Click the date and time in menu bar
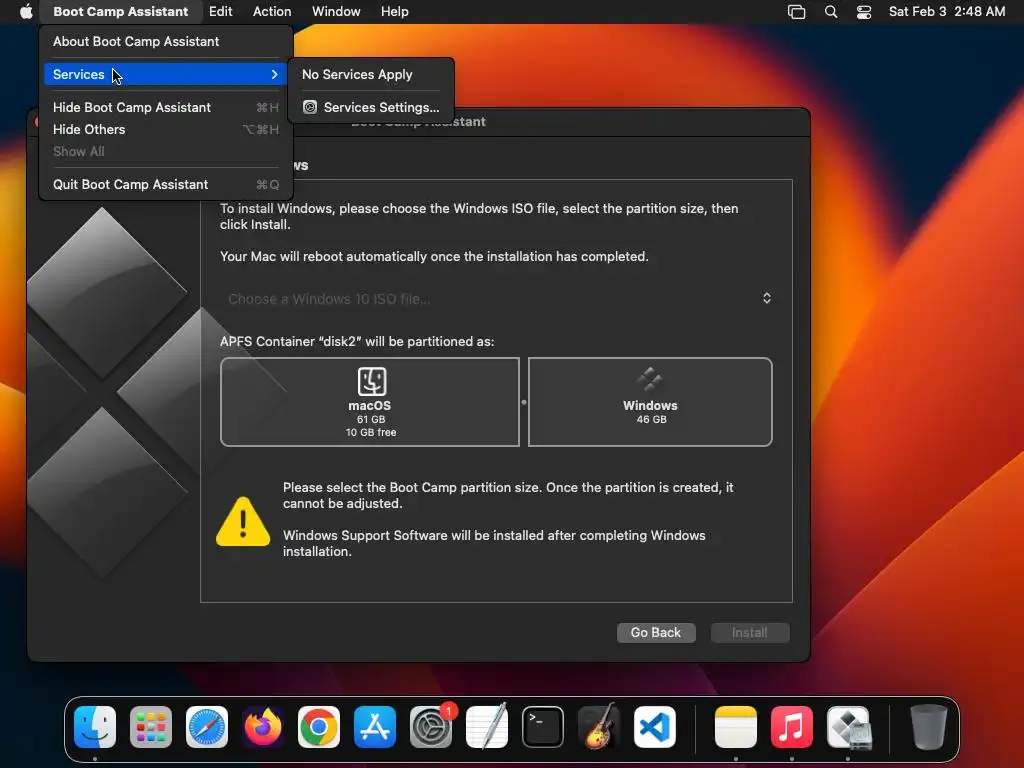The height and width of the screenshot is (768, 1024). click(x=946, y=12)
